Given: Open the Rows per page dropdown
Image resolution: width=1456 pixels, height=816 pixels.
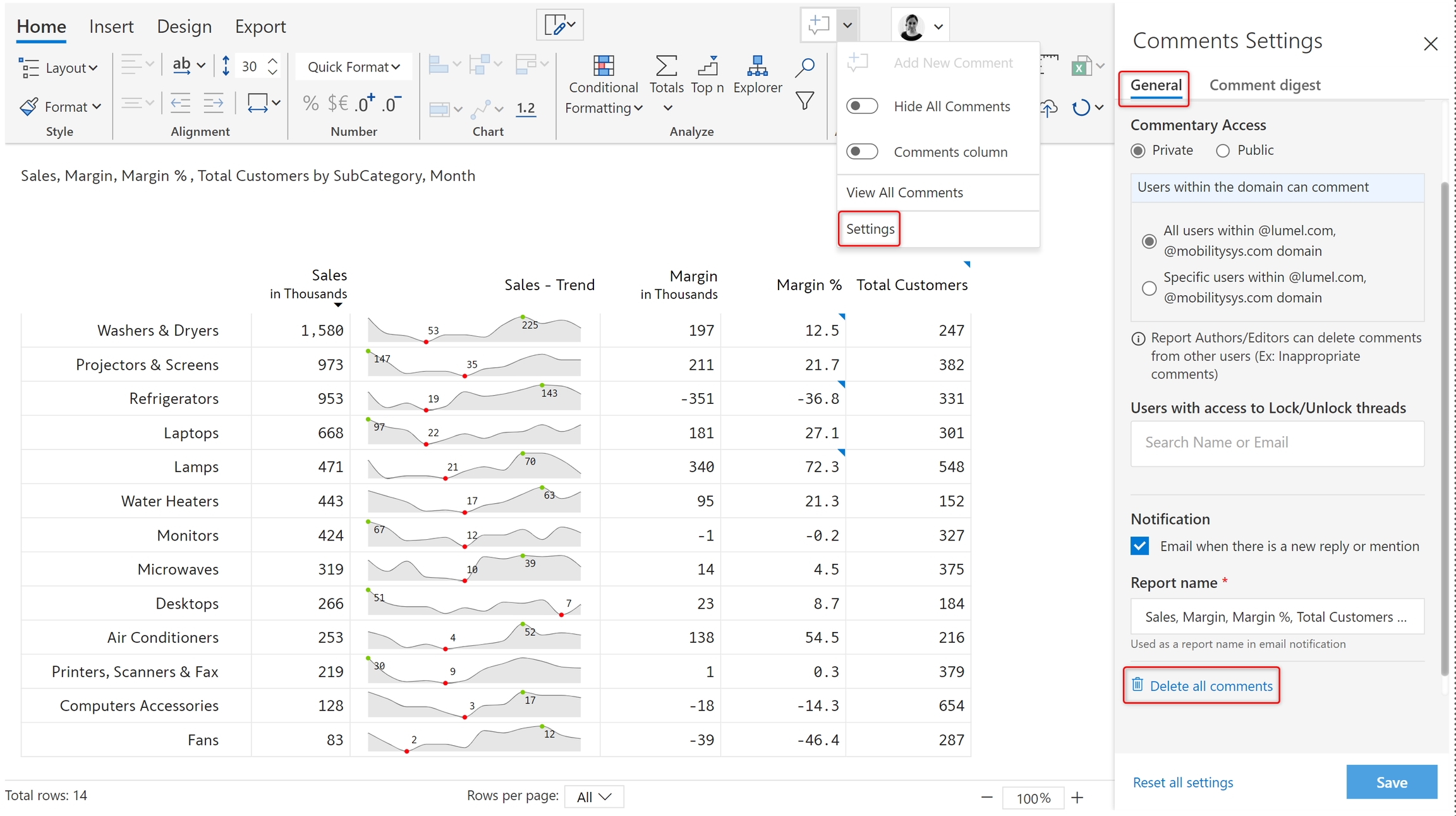Looking at the screenshot, I should coord(593,796).
